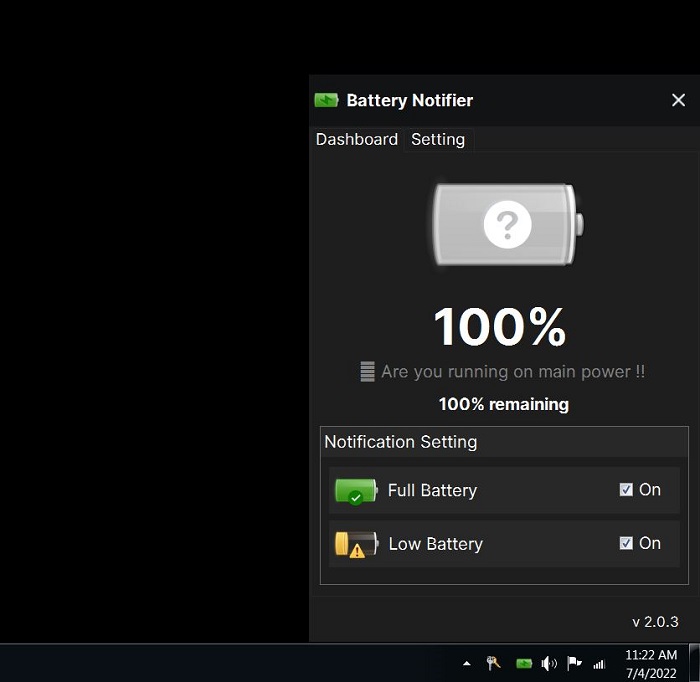Open the Battery Notifier tray icon
Image resolution: width=700 pixels, height=682 pixels.
tap(524, 664)
